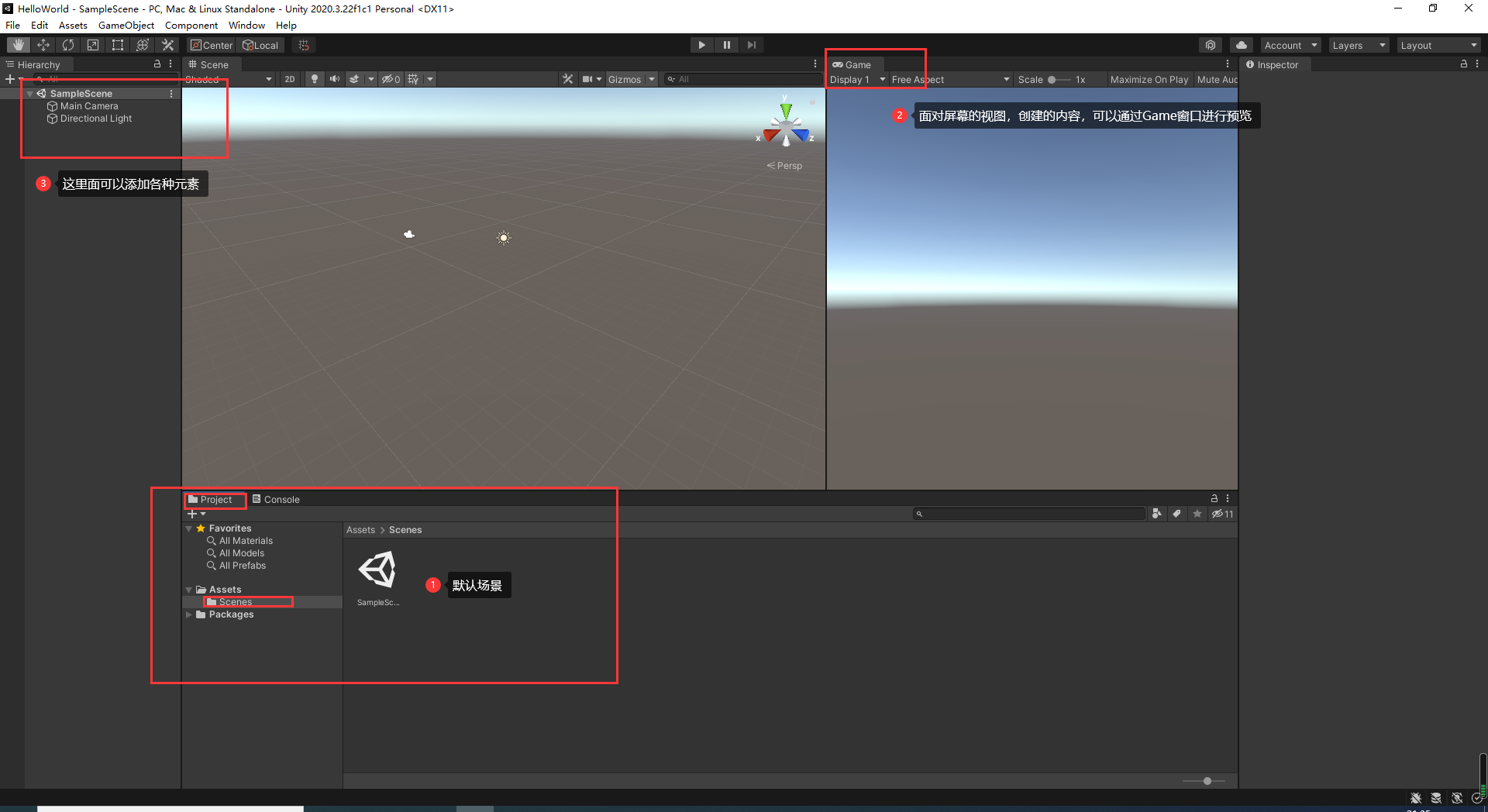The width and height of the screenshot is (1488, 812).
Task: Open Layout dropdown
Action: (1439, 45)
